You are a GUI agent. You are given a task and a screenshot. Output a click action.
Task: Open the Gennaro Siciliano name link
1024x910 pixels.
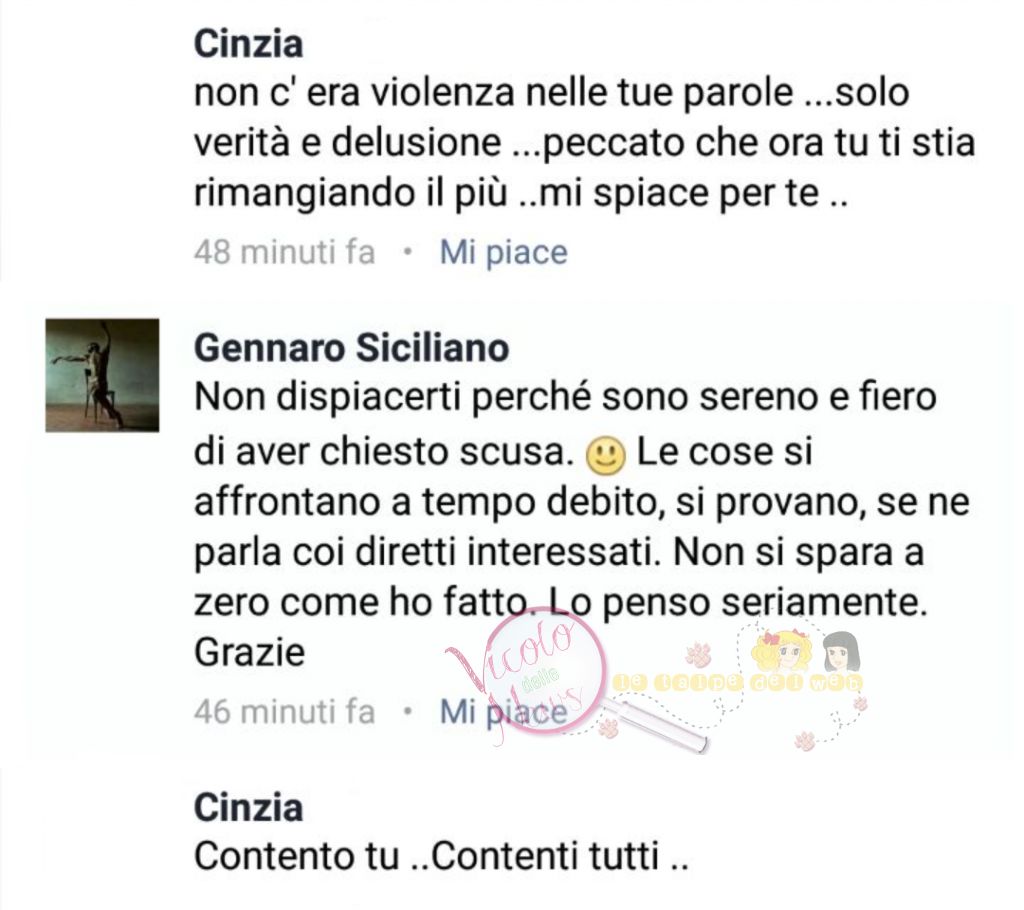coord(351,348)
